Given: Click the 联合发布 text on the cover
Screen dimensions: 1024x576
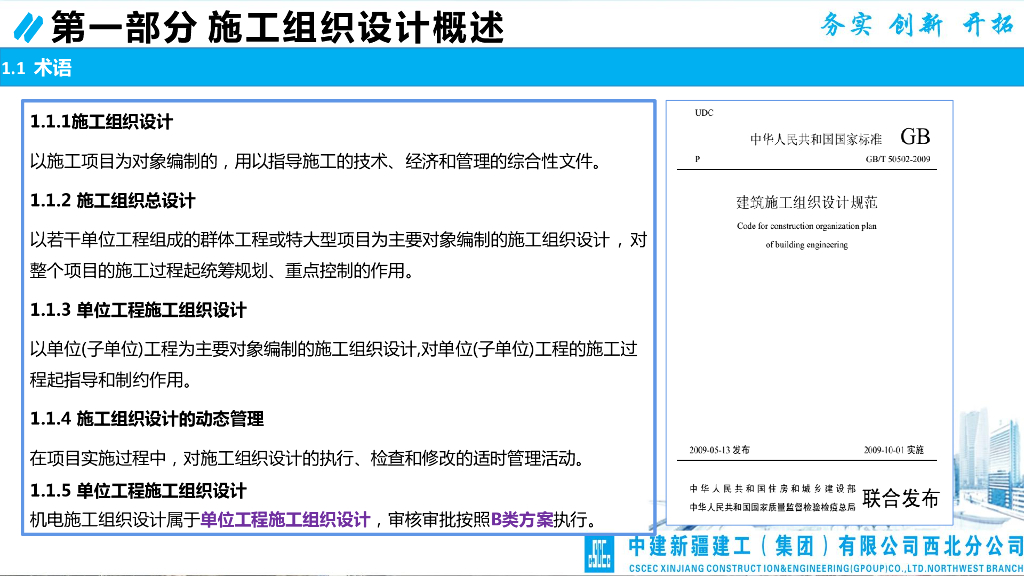Looking at the screenshot, I should pyautogui.click(x=900, y=498).
